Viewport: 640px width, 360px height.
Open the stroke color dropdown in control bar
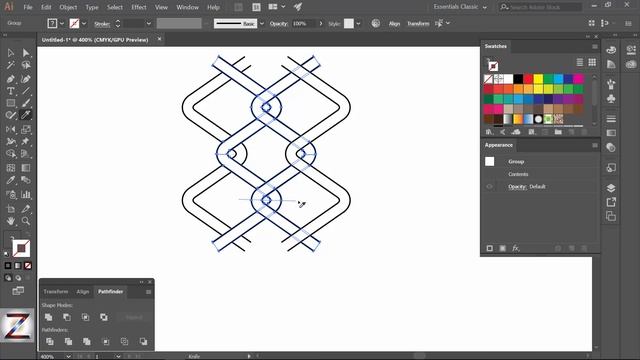click(84, 24)
